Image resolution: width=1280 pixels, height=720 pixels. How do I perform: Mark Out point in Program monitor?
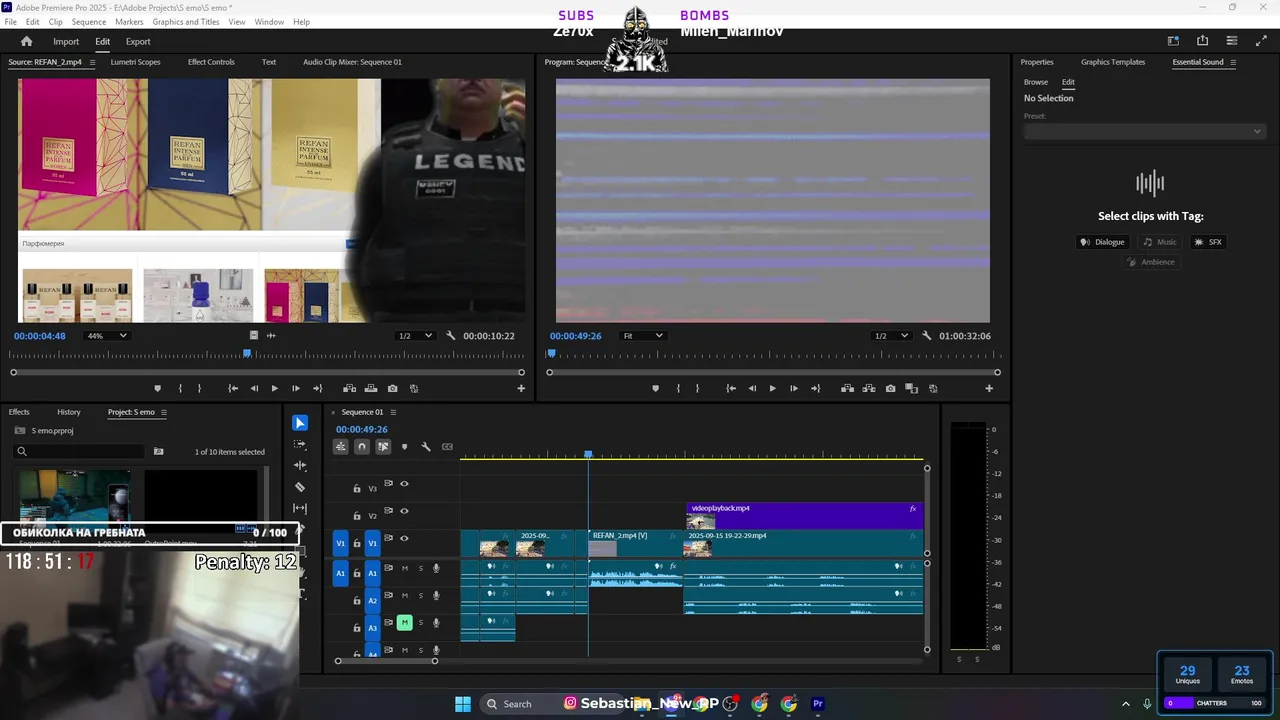pos(697,388)
